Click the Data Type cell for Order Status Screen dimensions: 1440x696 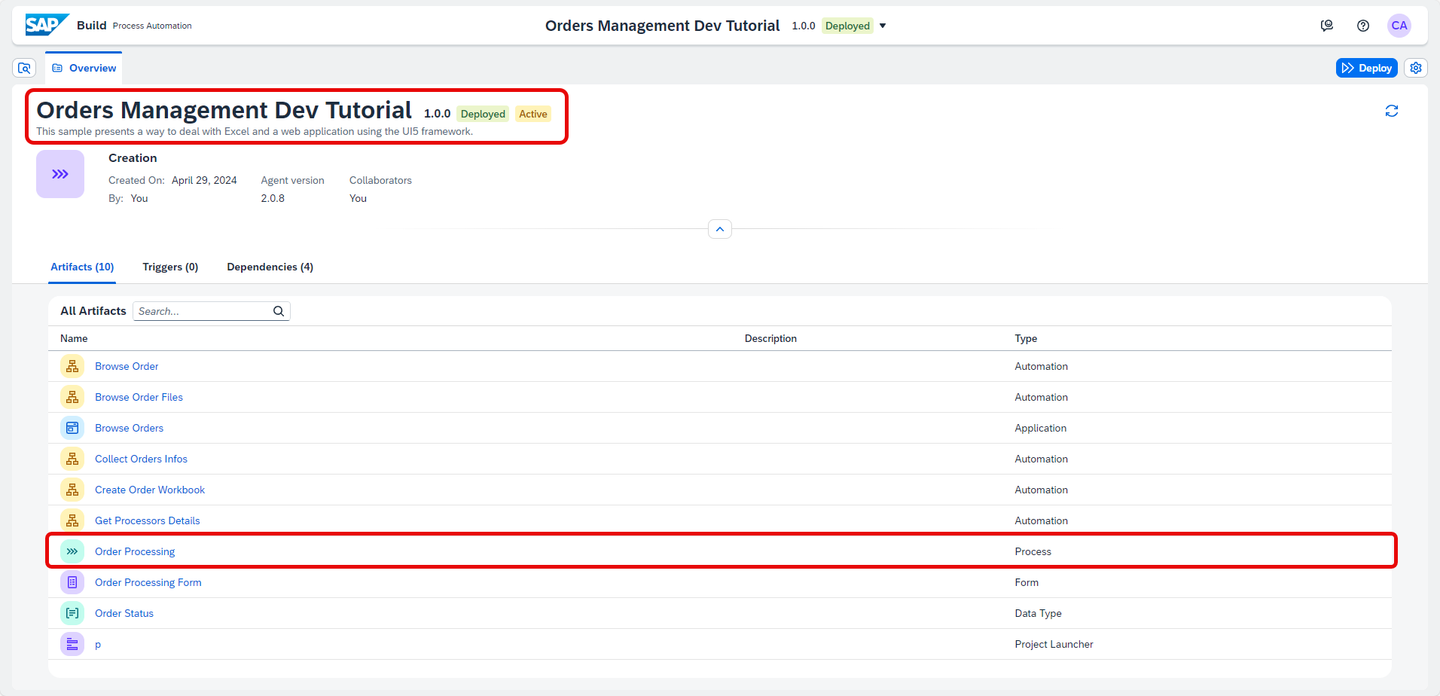click(x=1038, y=613)
